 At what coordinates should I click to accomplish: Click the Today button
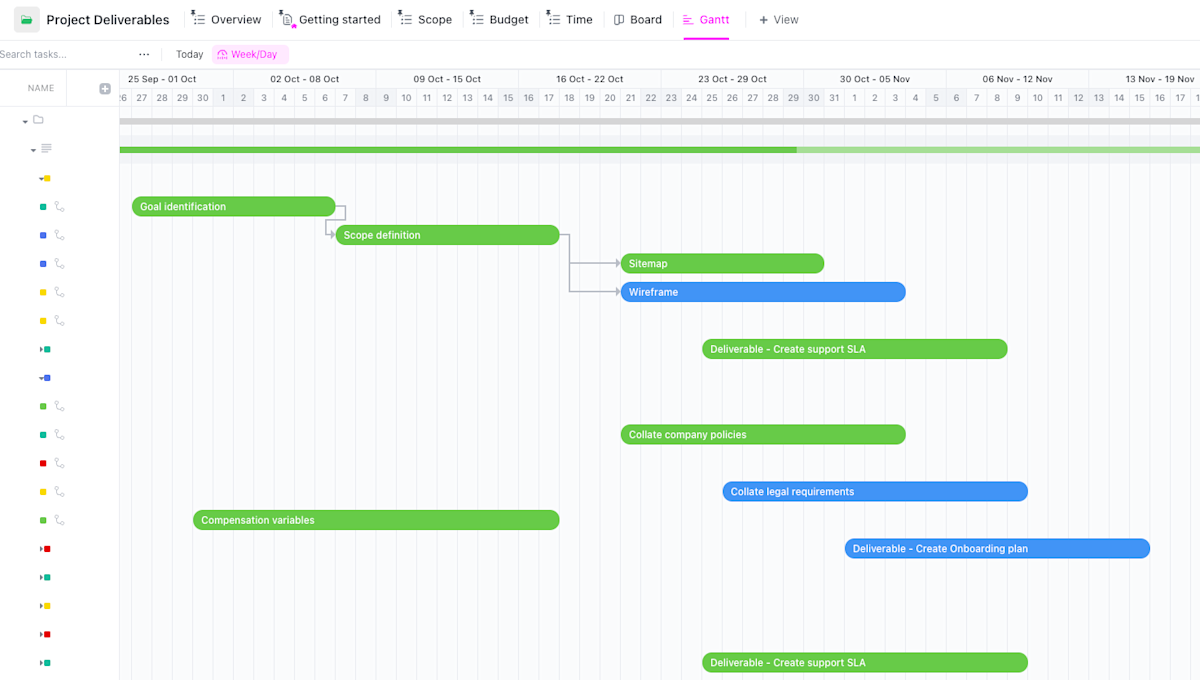pos(189,54)
